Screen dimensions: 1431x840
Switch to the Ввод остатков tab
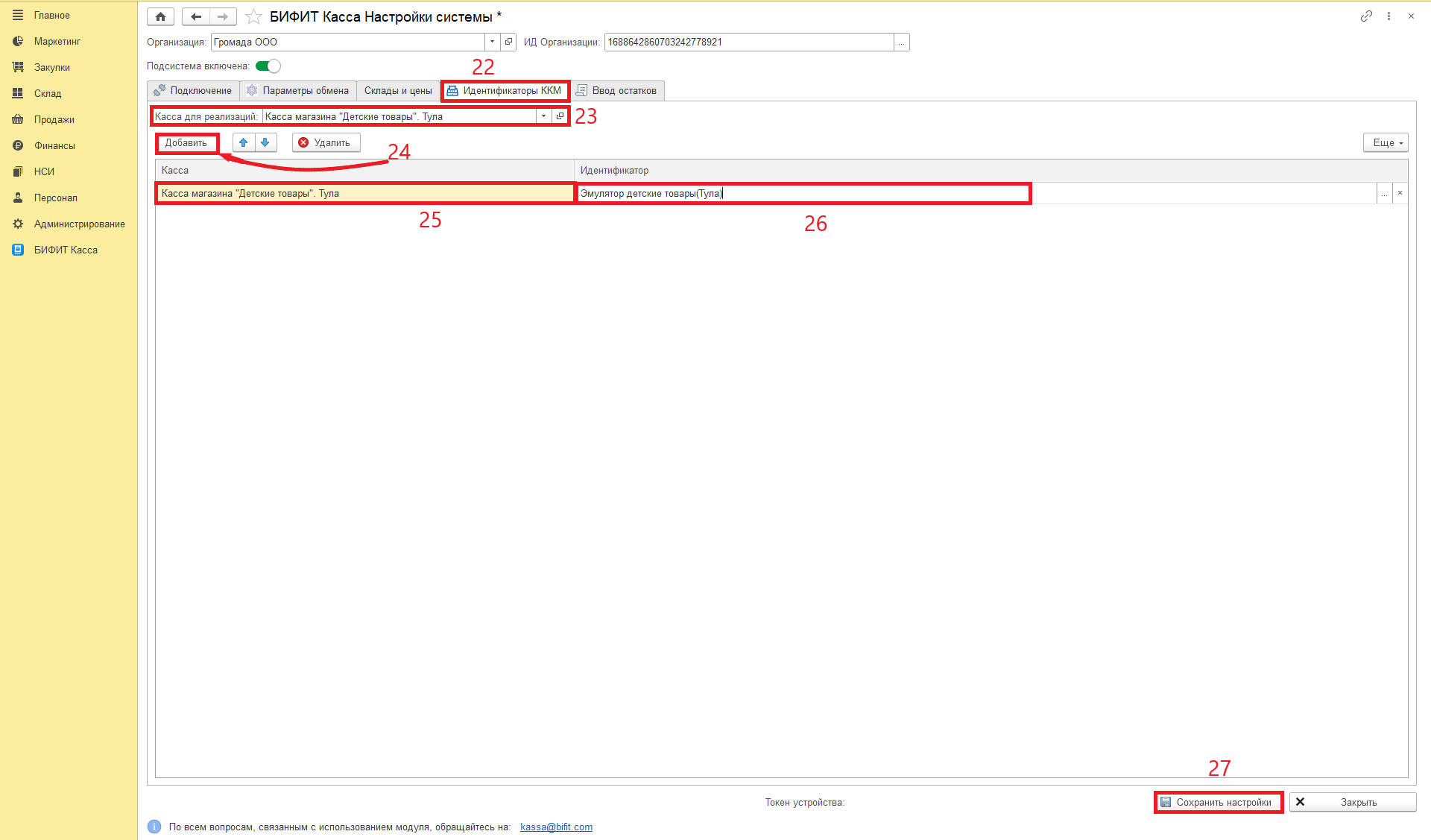[x=617, y=90]
